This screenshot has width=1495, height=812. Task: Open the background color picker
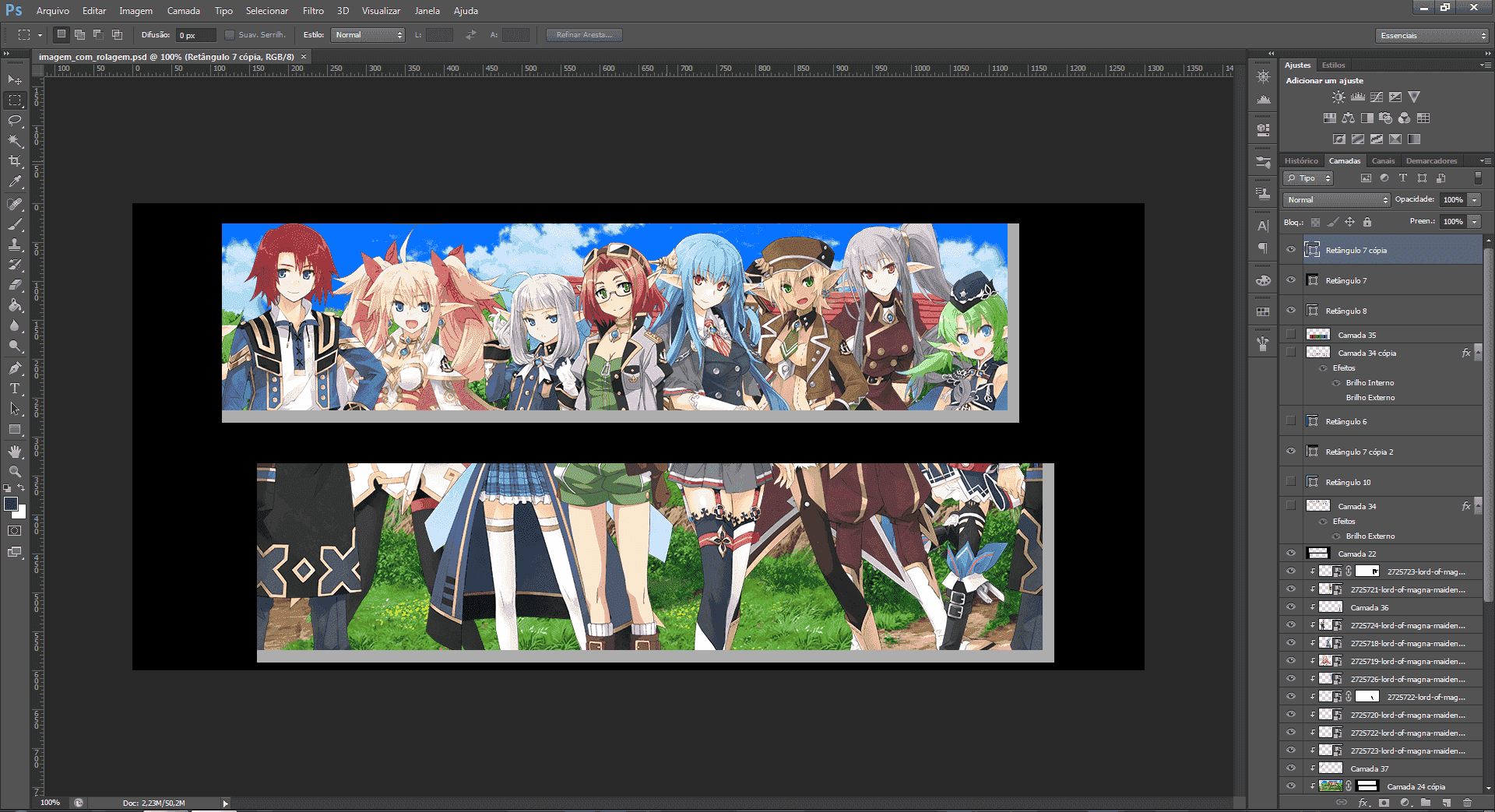click(21, 514)
